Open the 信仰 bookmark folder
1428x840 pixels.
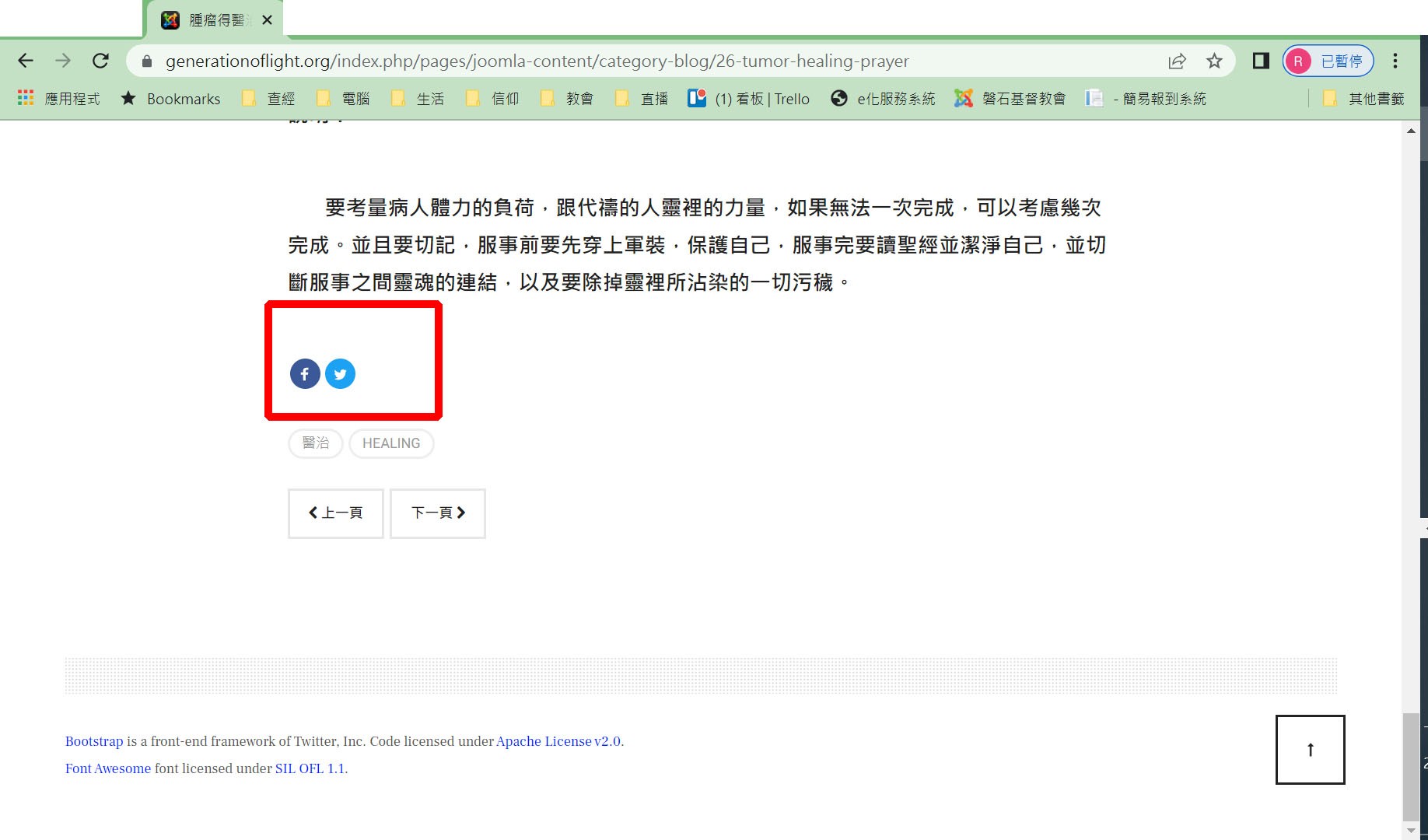click(492, 99)
